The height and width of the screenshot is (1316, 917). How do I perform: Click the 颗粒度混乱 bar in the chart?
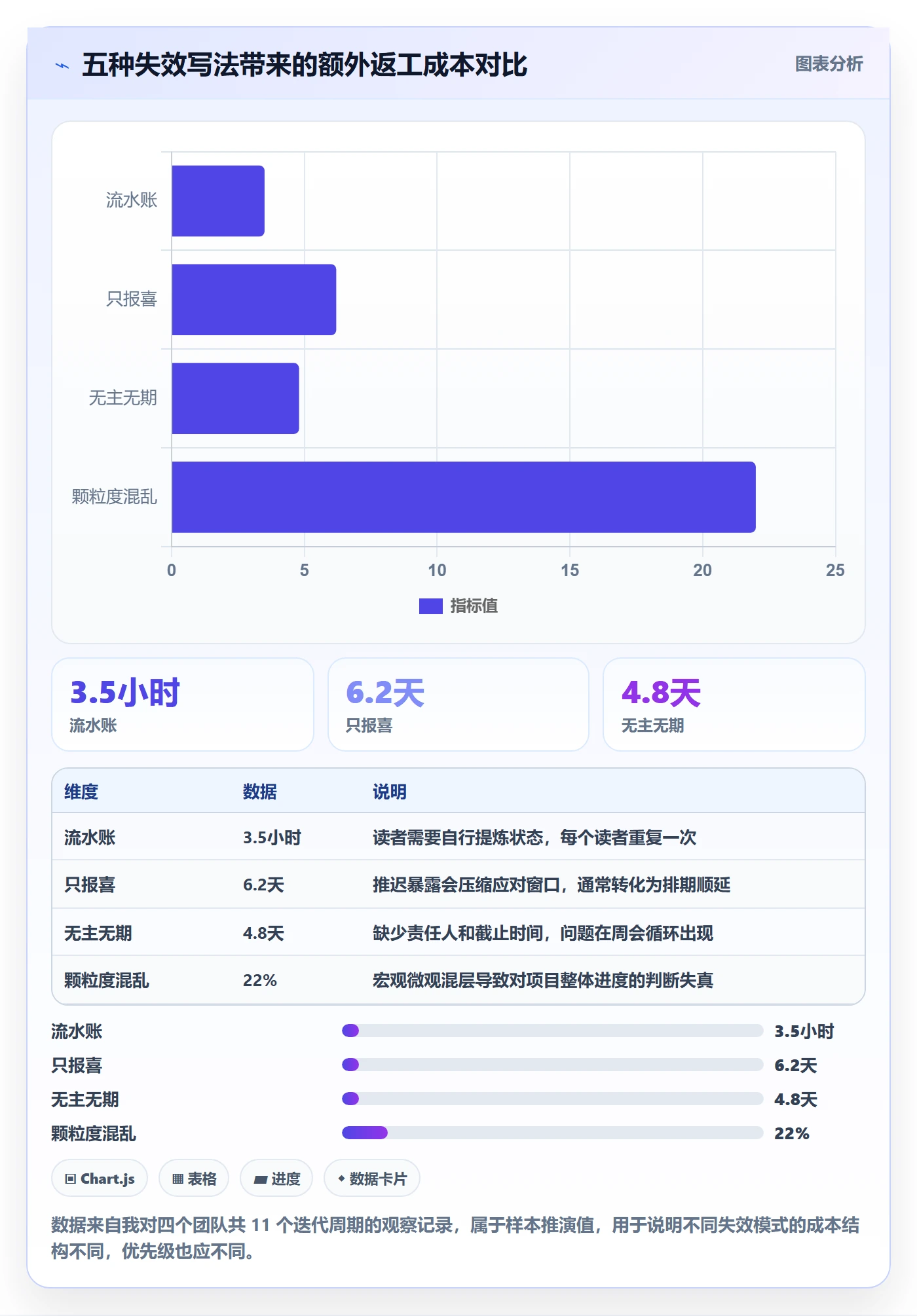click(464, 497)
